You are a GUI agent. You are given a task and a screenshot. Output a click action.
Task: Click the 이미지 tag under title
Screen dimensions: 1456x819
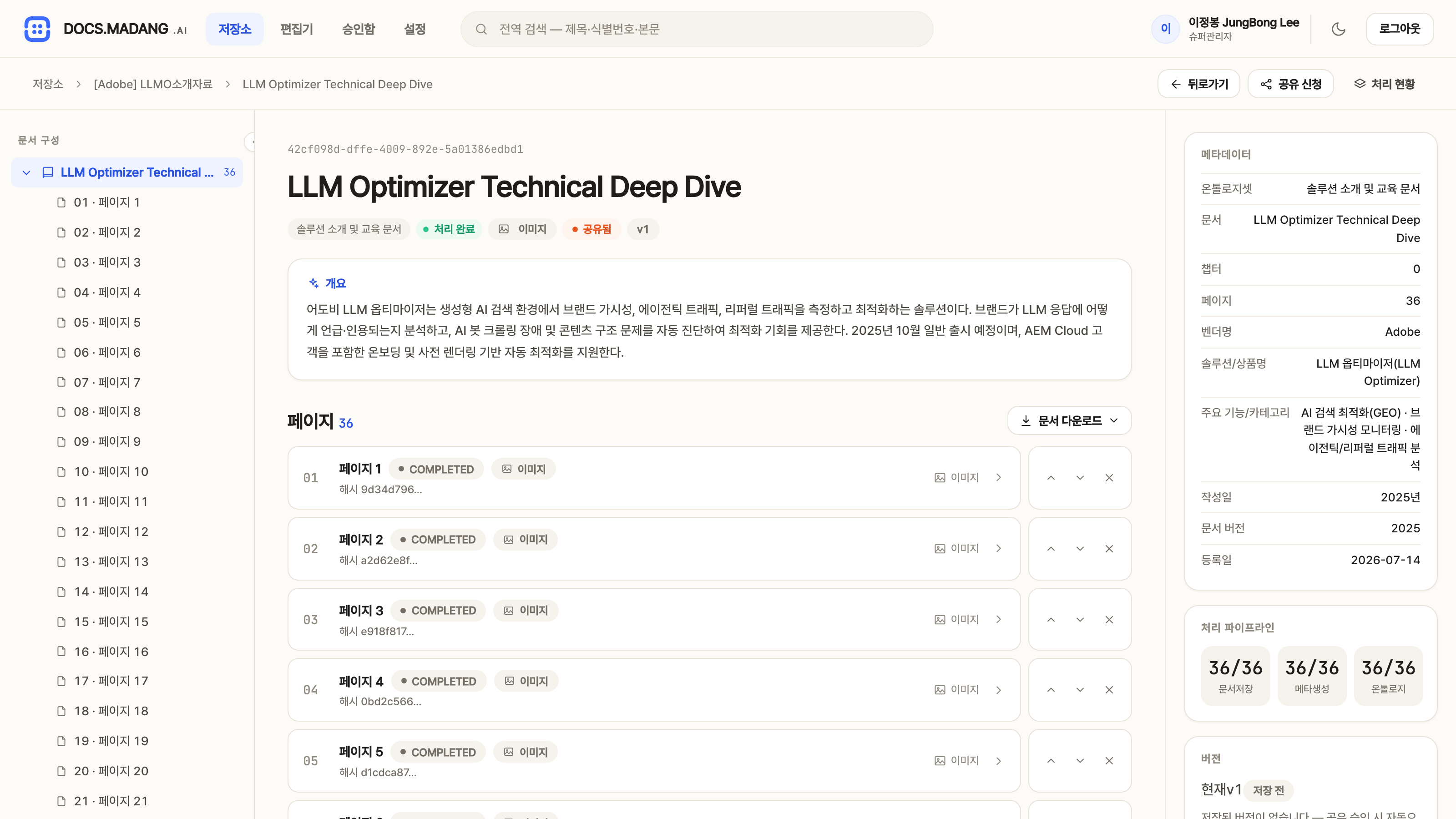pyautogui.click(x=522, y=229)
